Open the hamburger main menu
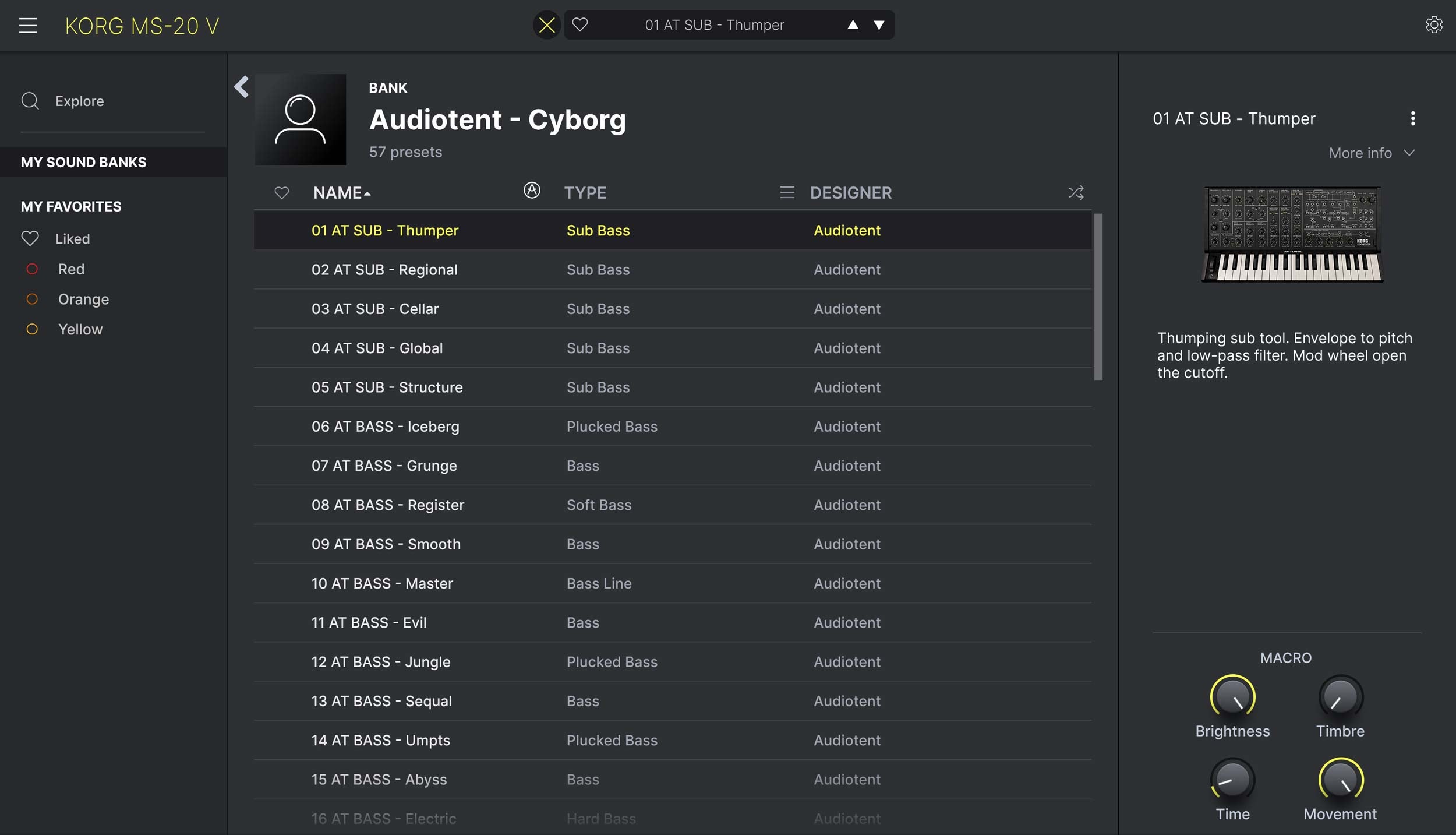The height and width of the screenshot is (835, 1456). tap(27, 26)
